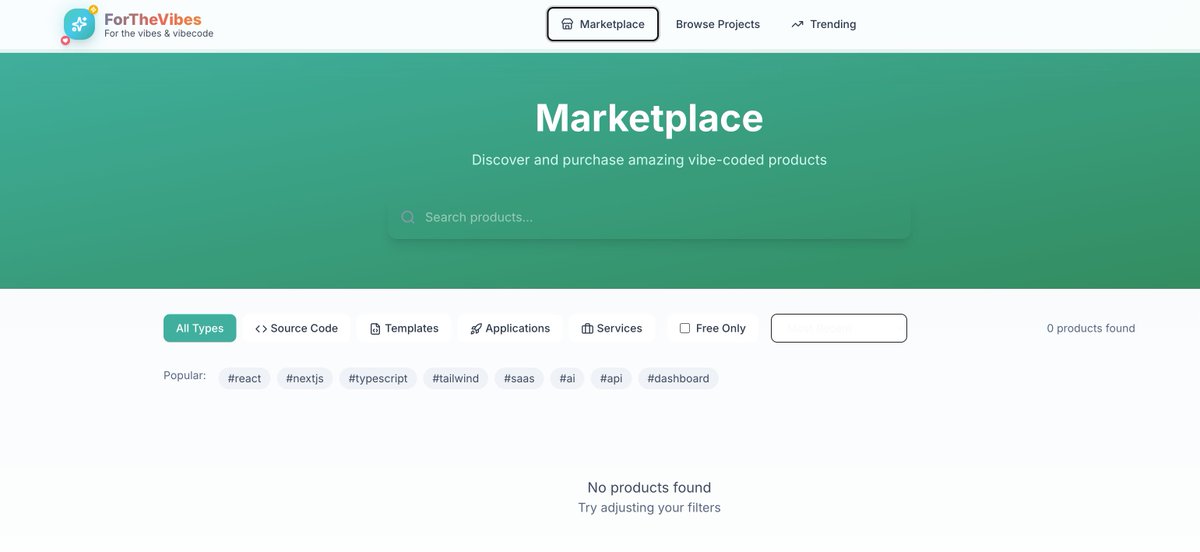Click the 'Popular:' label
Screen dimensions: 1200x552
click(185, 376)
